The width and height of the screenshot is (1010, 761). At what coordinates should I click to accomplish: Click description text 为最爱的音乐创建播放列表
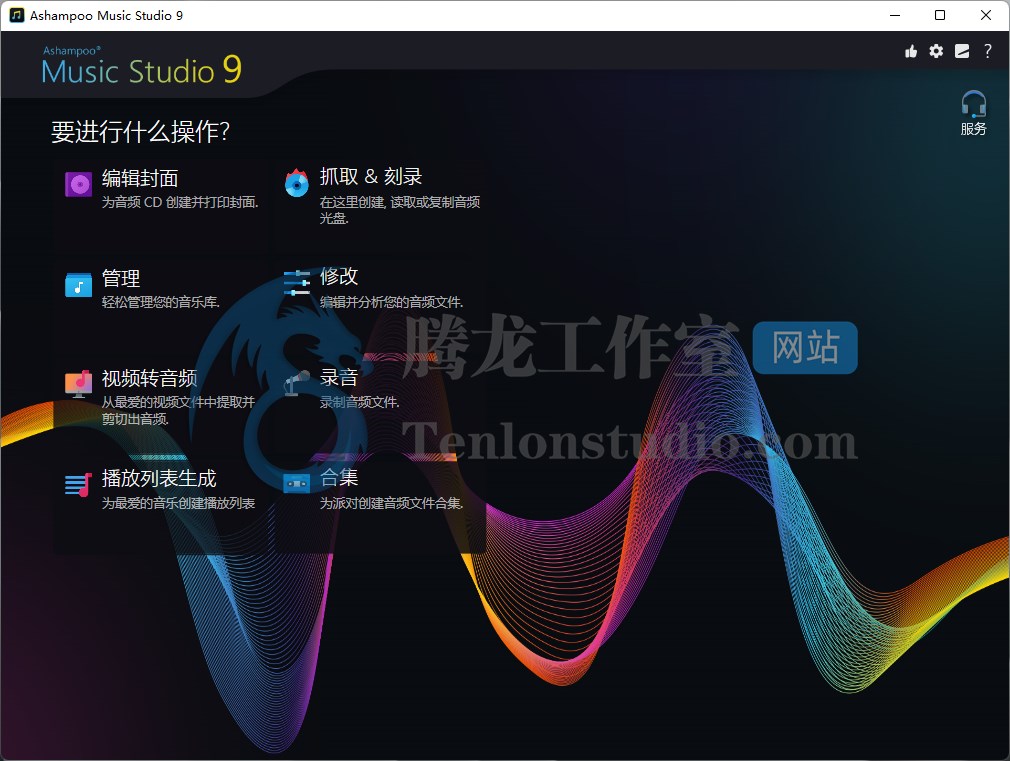click(178, 503)
